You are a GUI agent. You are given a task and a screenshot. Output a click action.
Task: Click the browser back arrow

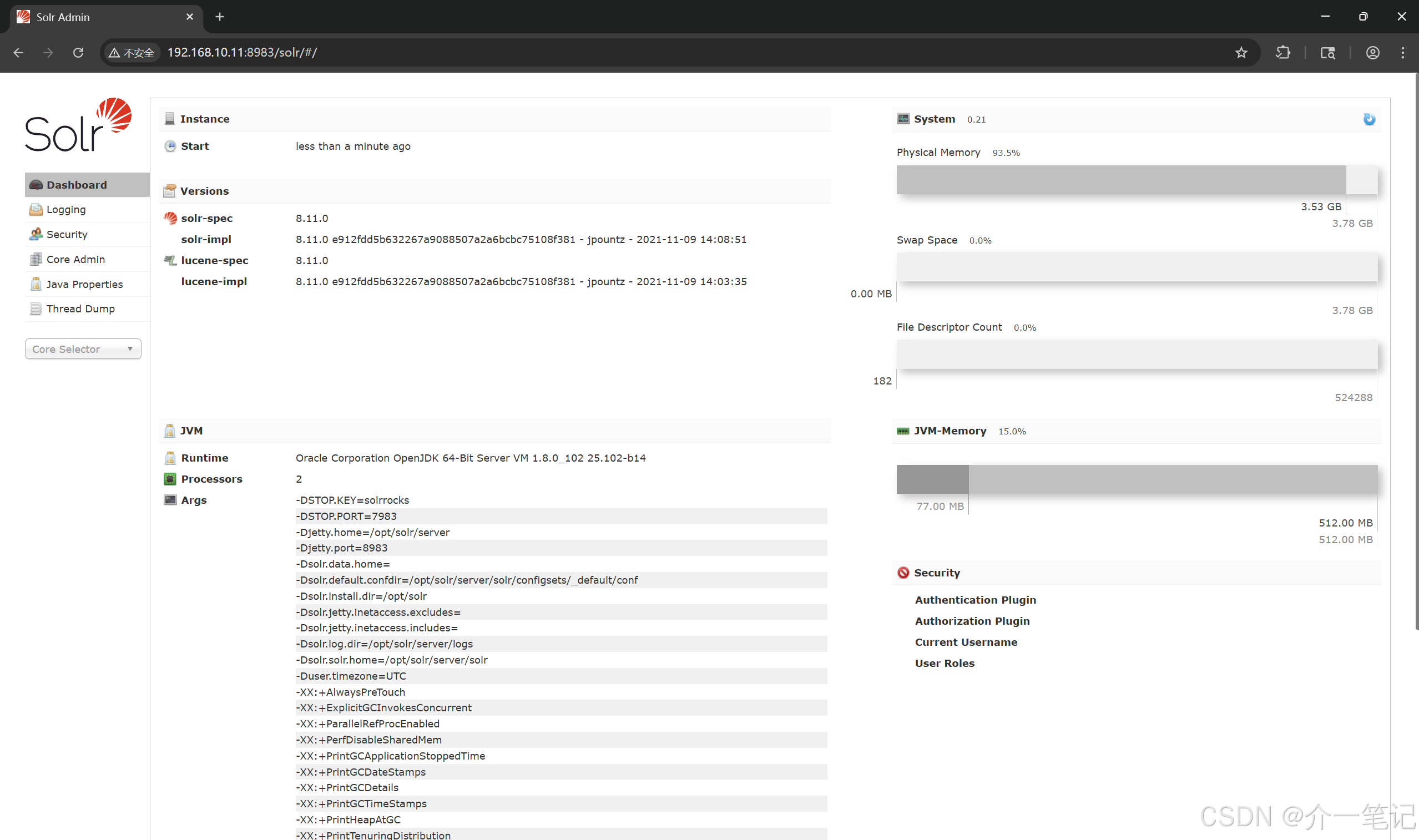(18, 53)
